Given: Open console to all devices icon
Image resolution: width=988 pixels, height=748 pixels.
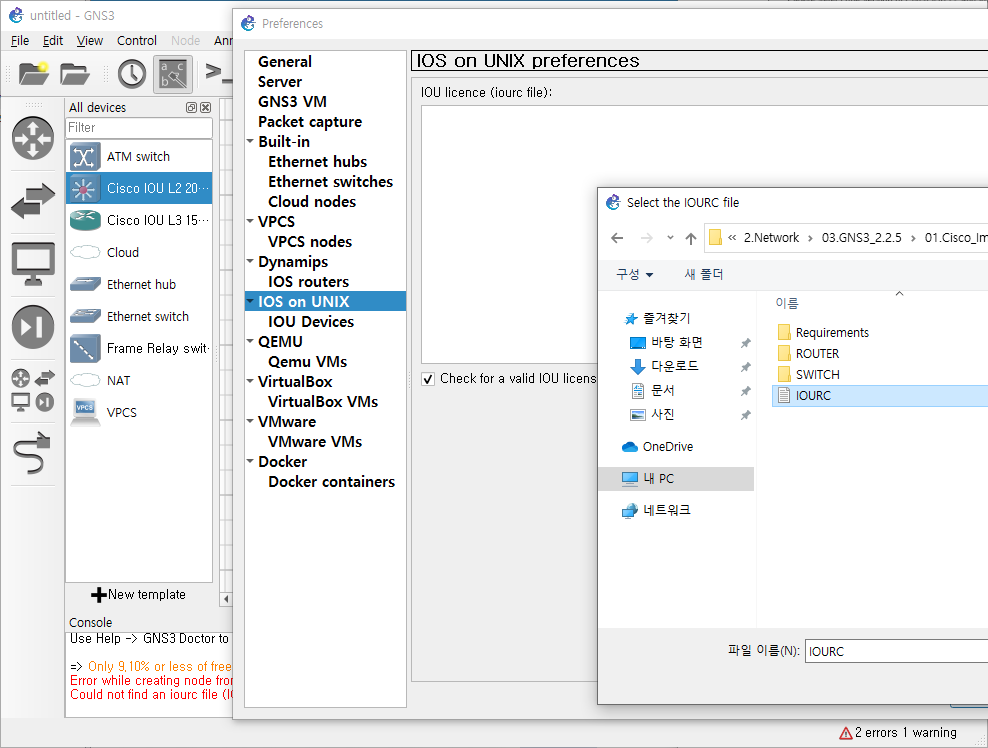Looking at the screenshot, I should 218,74.
